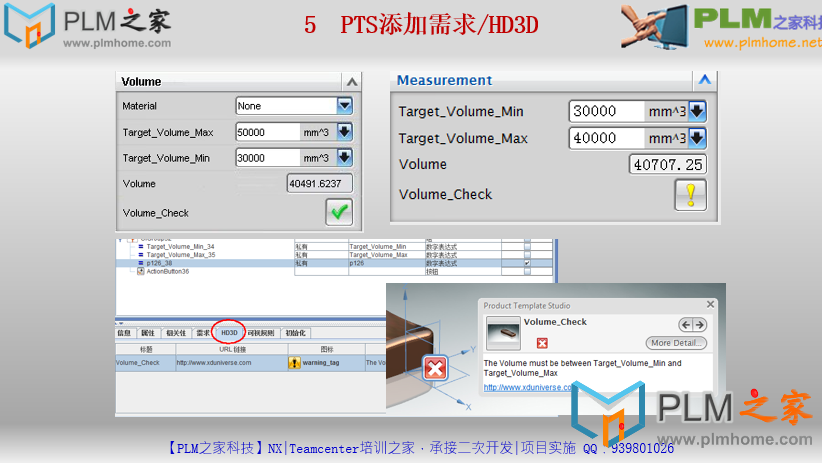Screen dimensions: 822x463
Task: Click the expression icon beside Target_Volume_Min_34
Action: [x=140, y=246]
